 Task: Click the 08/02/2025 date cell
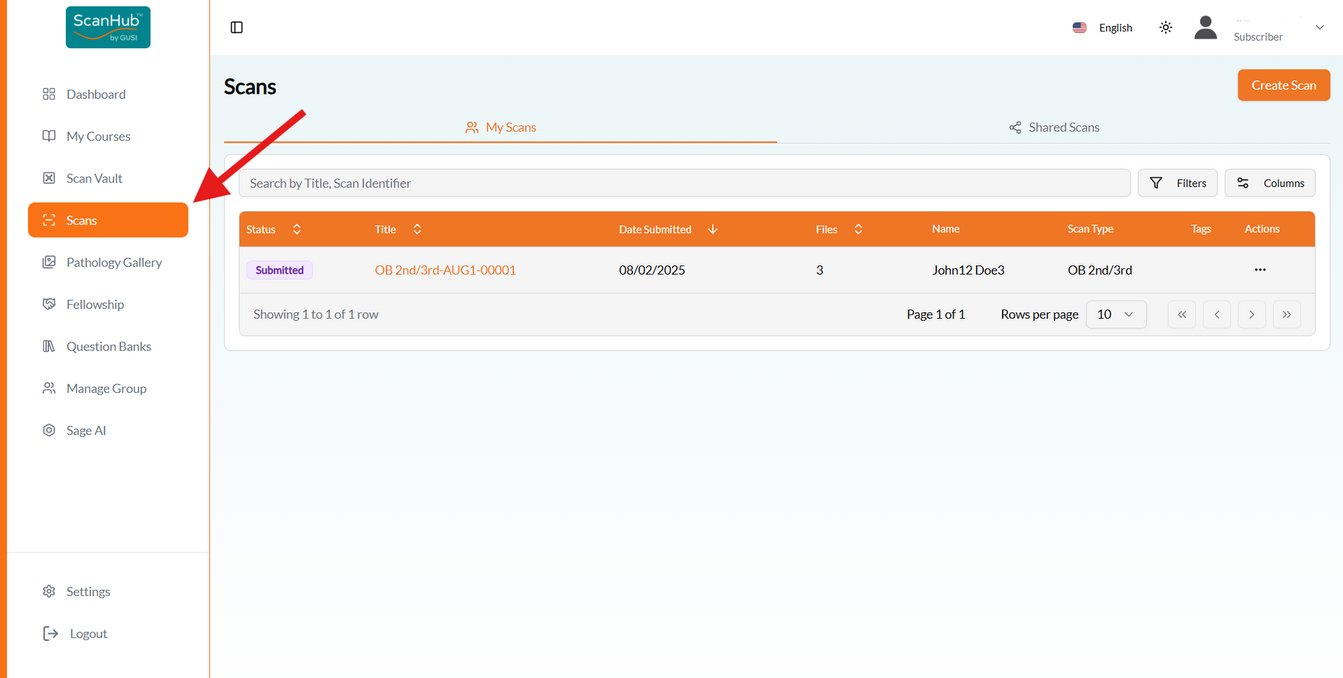click(652, 270)
